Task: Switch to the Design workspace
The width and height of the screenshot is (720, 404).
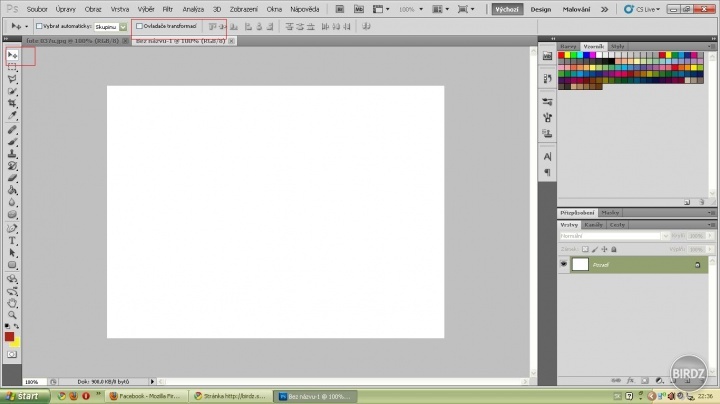Action: [x=540, y=9]
